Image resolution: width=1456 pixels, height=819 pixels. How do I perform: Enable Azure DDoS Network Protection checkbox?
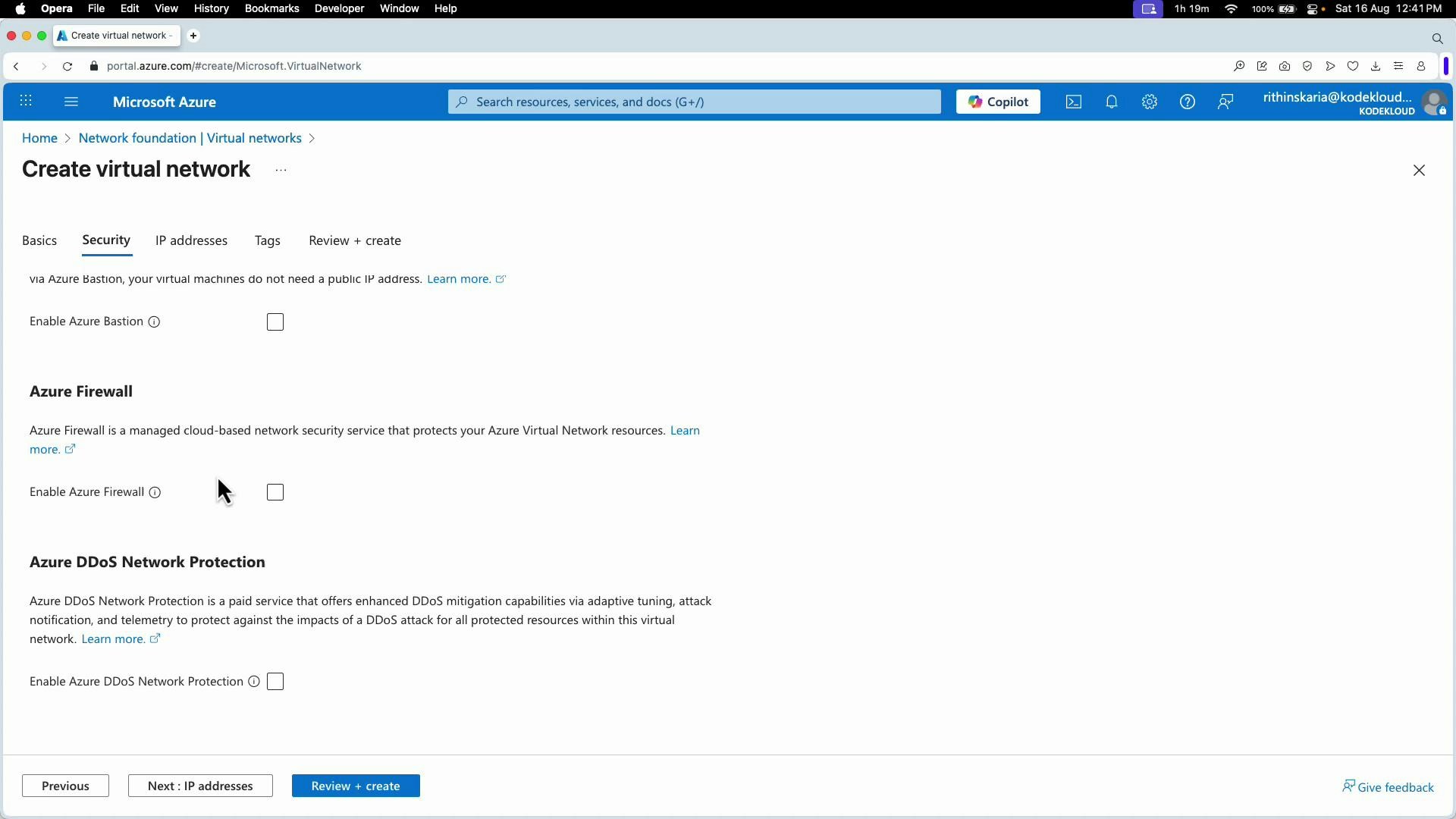click(x=275, y=681)
